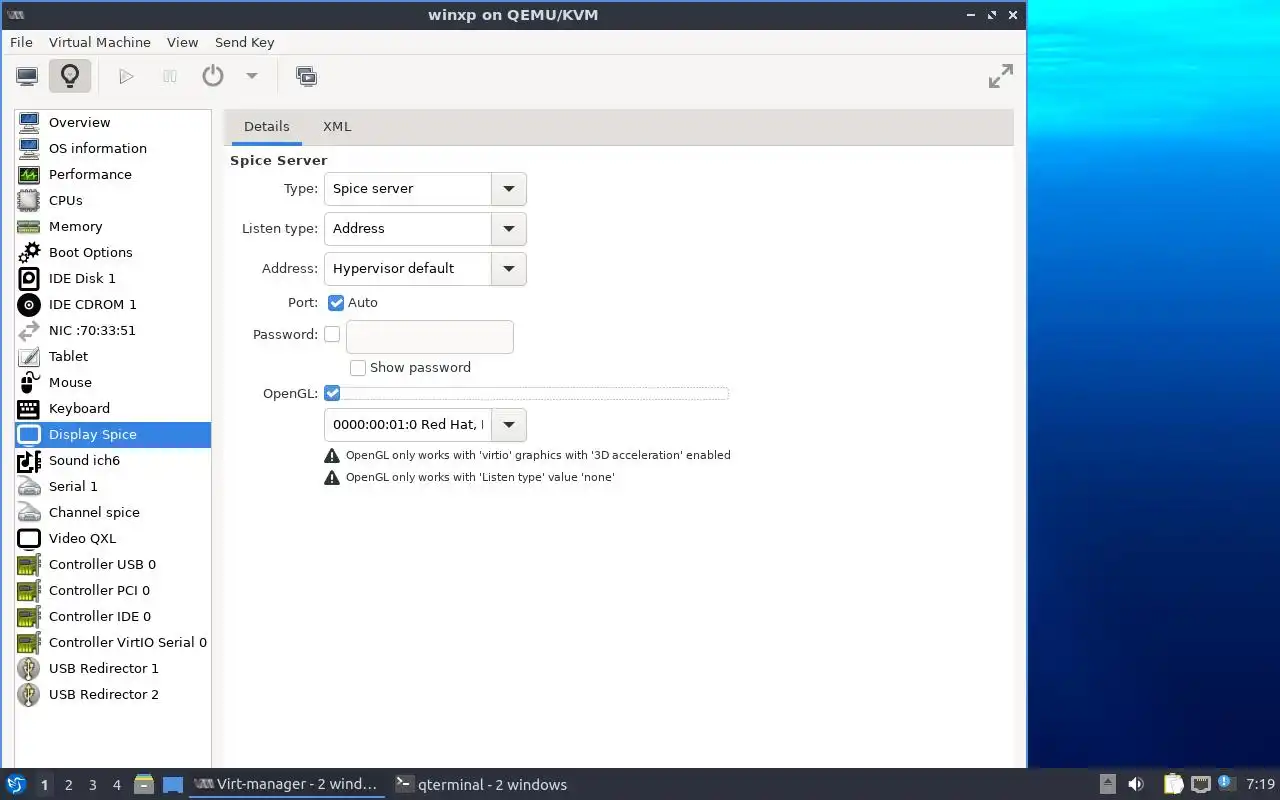Select CPUs hardware entry
Image resolution: width=1280 pixels, height=800 pixels.
113,200
